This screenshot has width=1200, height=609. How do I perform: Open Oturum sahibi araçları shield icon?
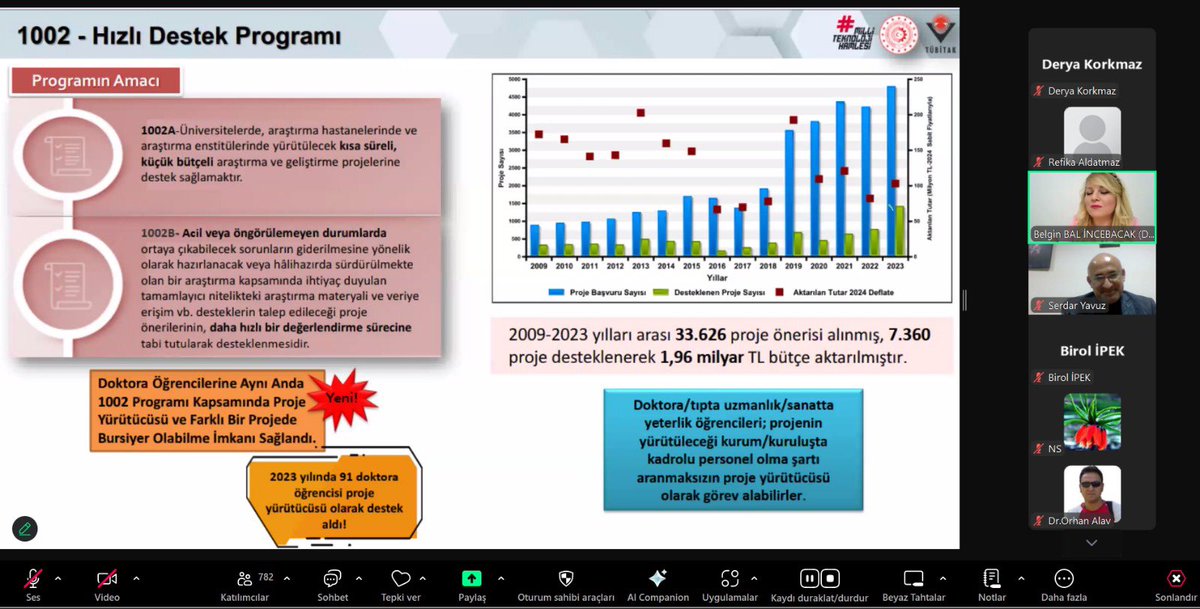(566, 579)
